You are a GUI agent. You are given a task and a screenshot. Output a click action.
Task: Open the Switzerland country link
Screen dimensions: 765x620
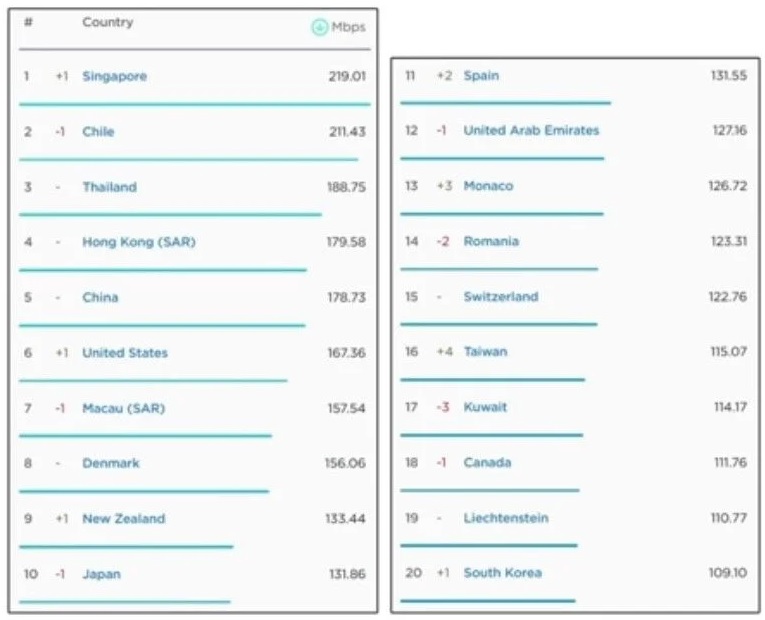pyautogui.click(x=500, y=297)
